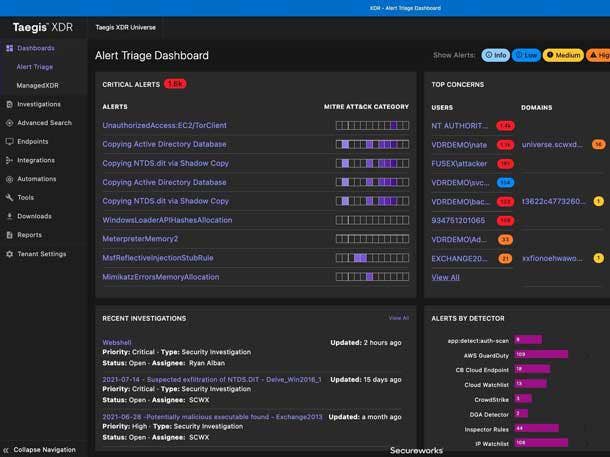Toggle the Medium alerts filter
The image size is (610, 457).
(x=563, y=55)
